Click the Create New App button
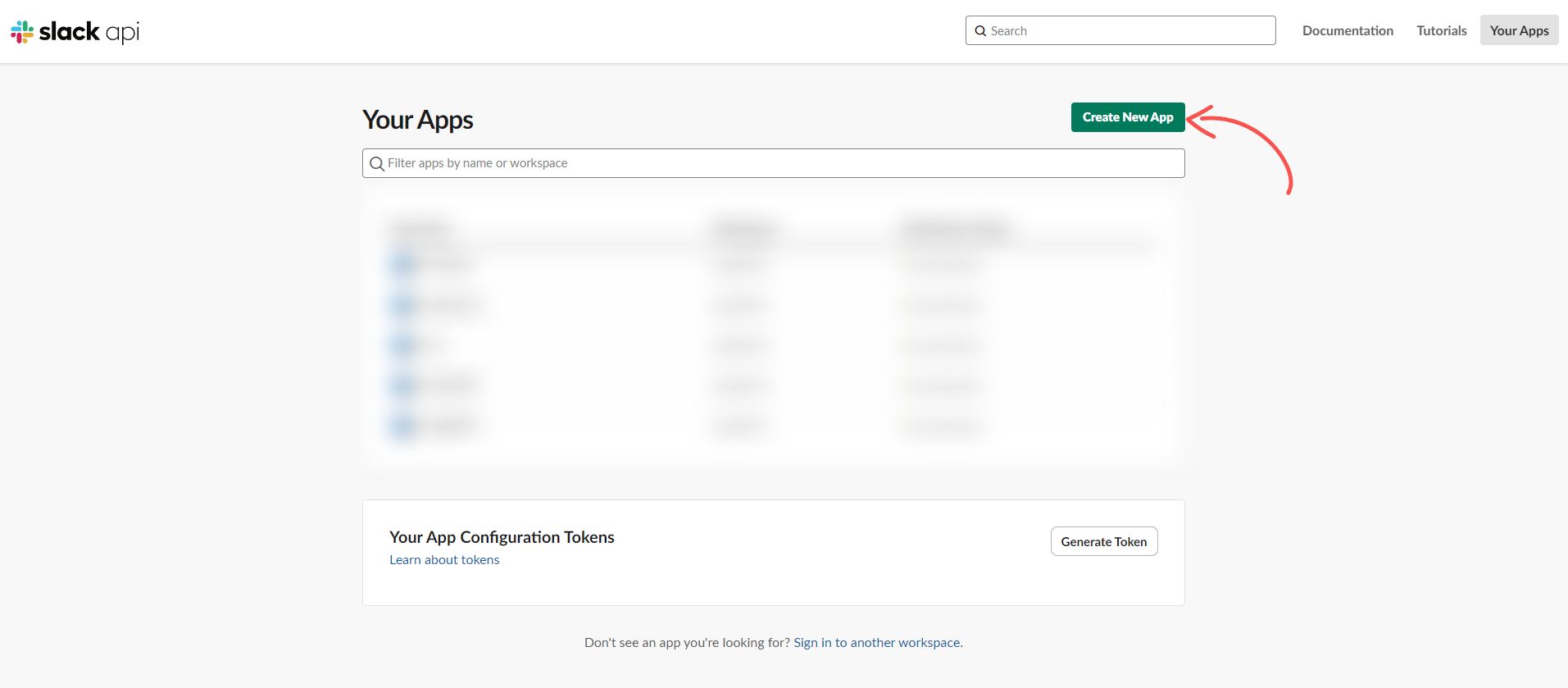The width and height of the screenshot is (1568, 688). pyautogui.click(x=1128, y=117)
